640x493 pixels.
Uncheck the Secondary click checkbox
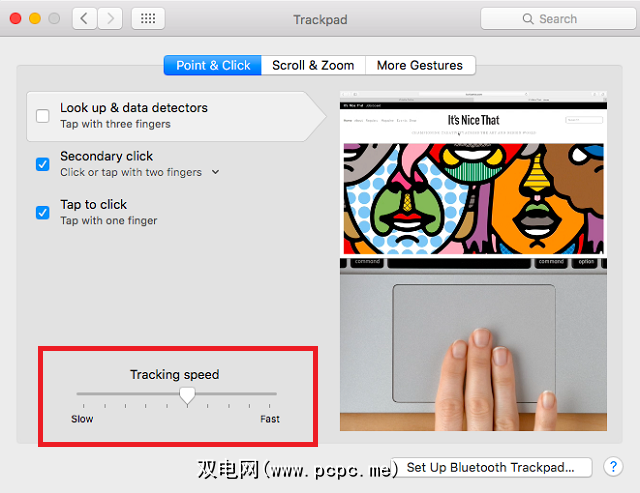click(42, 164)
